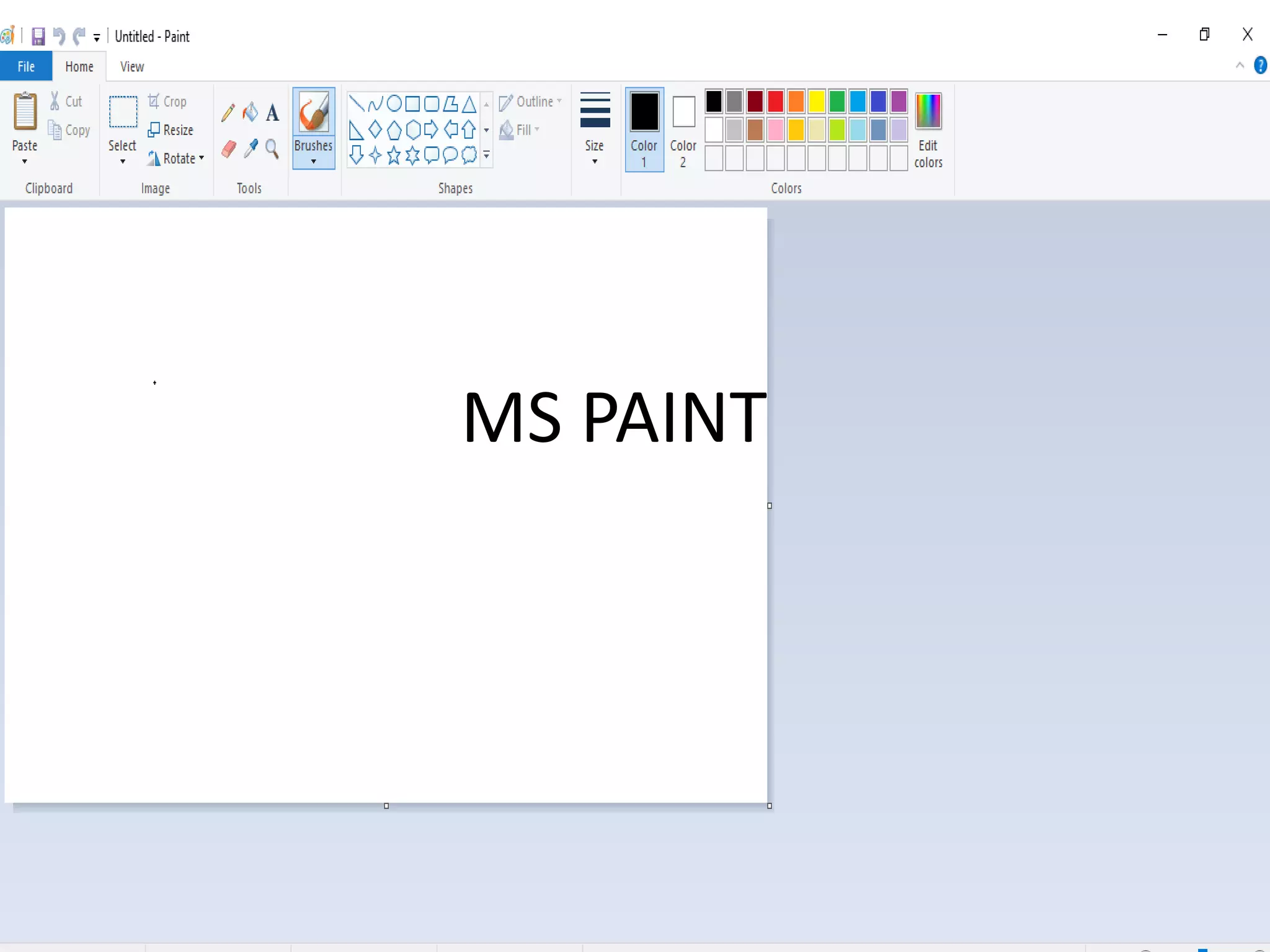The image size is (1270, 952).
Task: Choose the Five-point star shape
Action: [x=394, y=155]
